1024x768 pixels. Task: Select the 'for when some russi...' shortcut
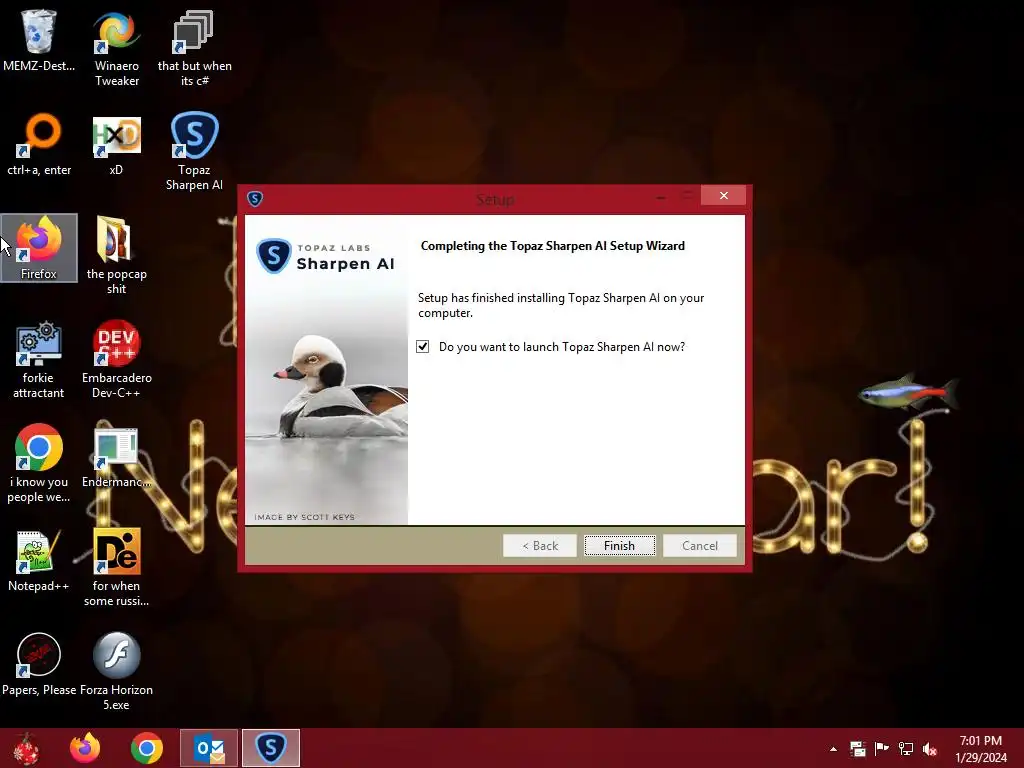tap(116, 567)
